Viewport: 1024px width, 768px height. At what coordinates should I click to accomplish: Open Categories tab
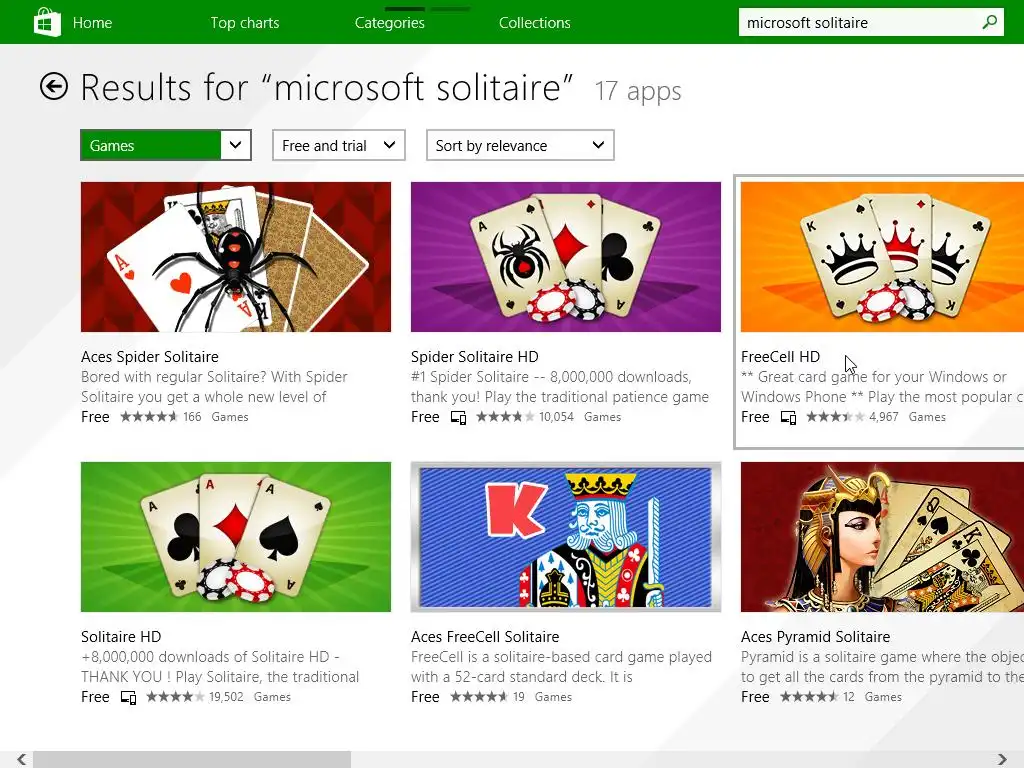(x=389, y=23)
